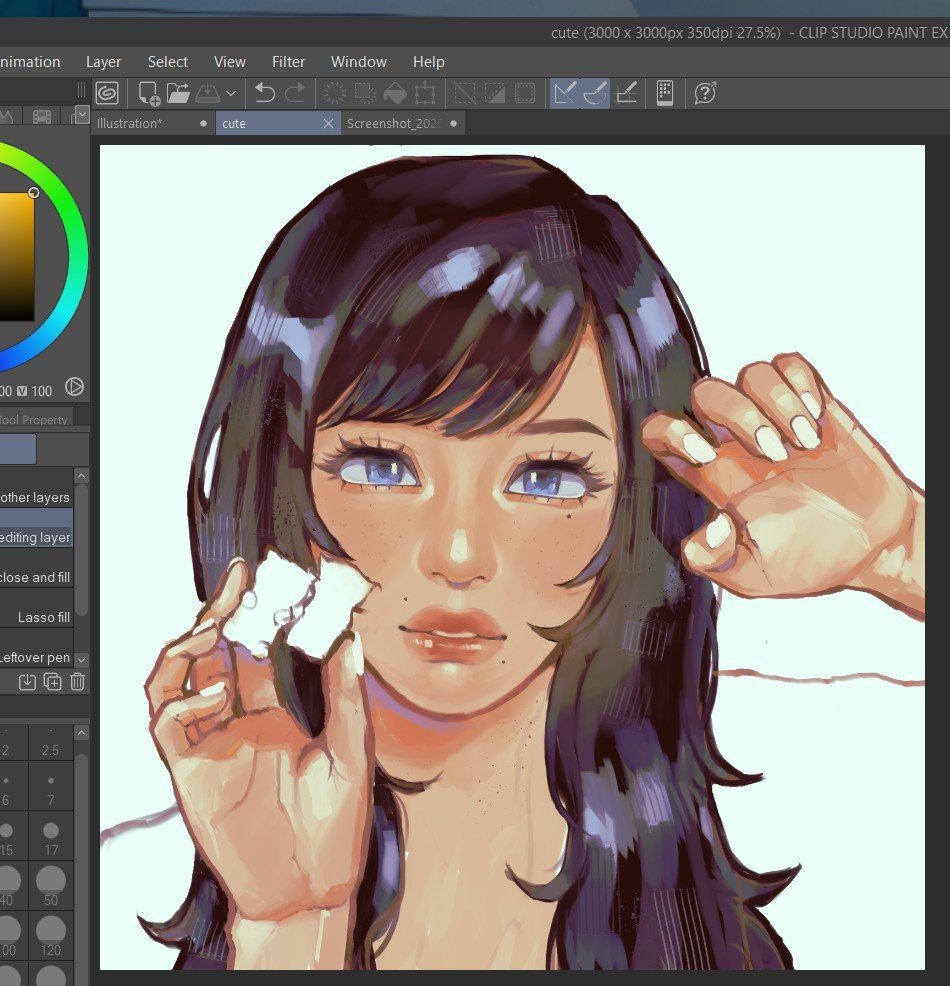Switch to the Illustration* canvas tab
The width and height of the screenshot is (950, 986).
pos(153,123)
